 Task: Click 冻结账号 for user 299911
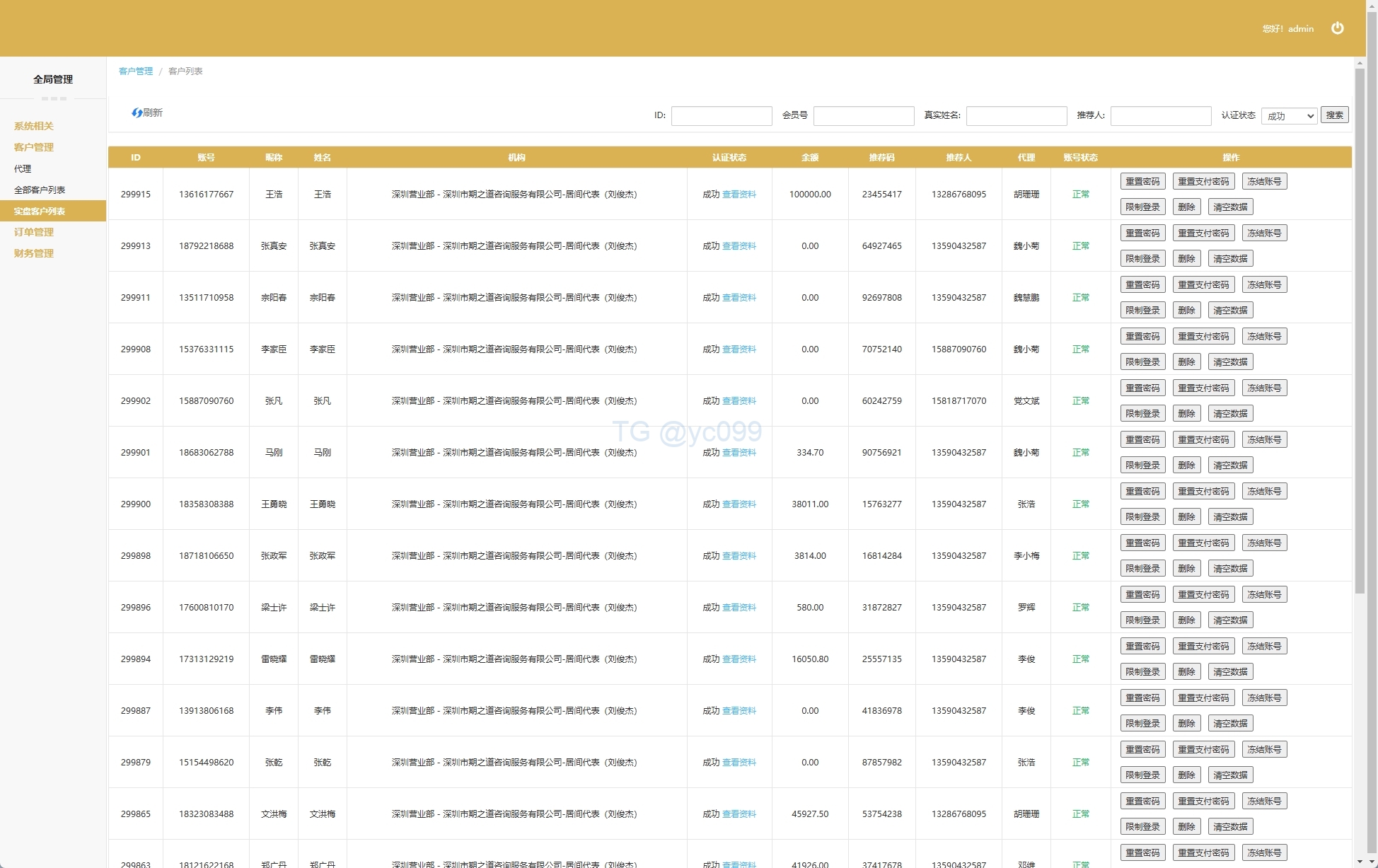[x=1264, y=285]
